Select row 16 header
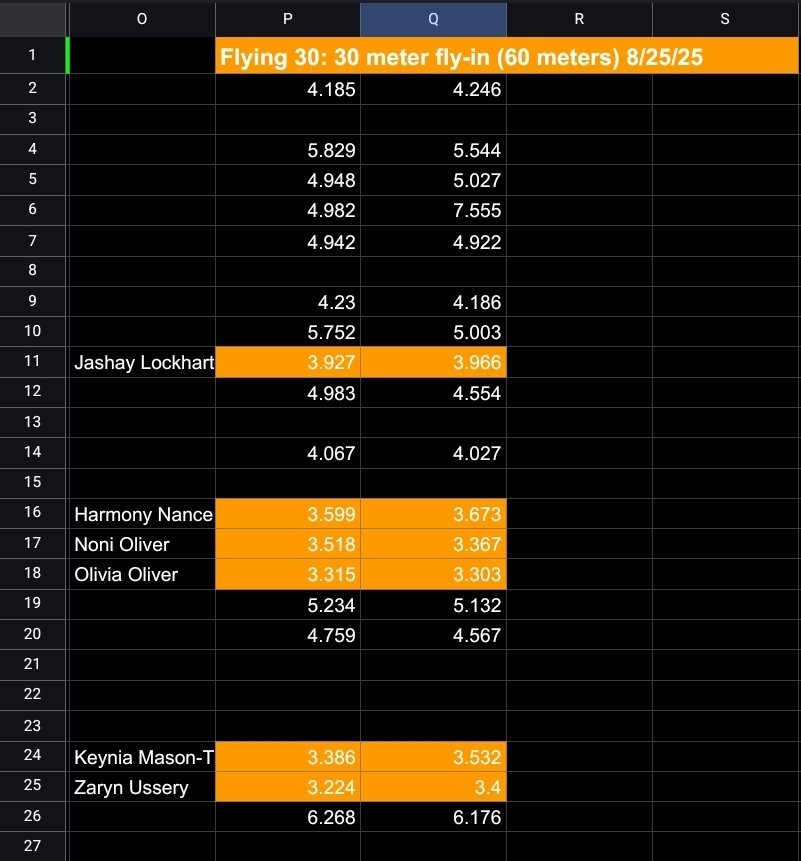This screenshot has width=801, height=861. (32, 513)
